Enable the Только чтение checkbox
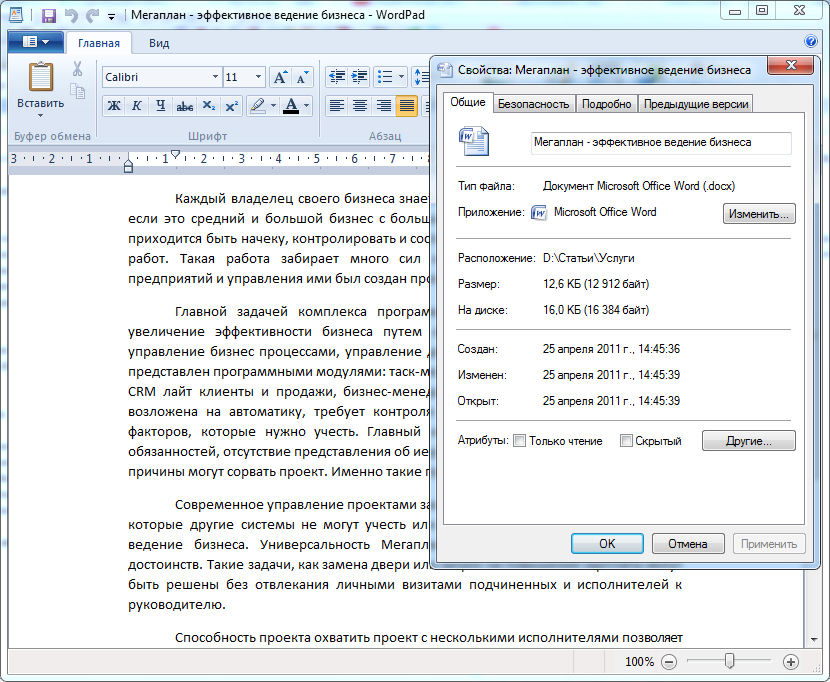 click(x=519, y=441)
